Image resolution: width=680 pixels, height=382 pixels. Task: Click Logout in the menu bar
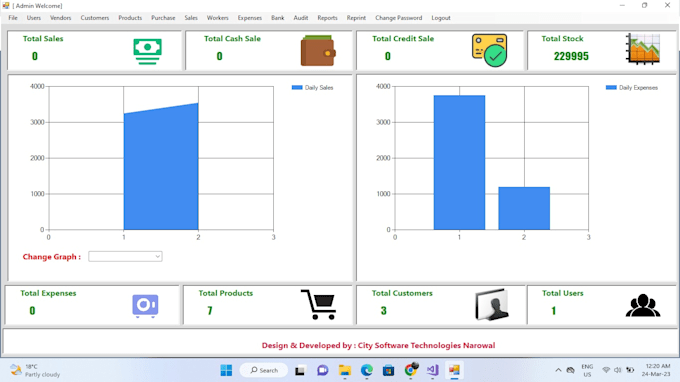tap(441, 18)
